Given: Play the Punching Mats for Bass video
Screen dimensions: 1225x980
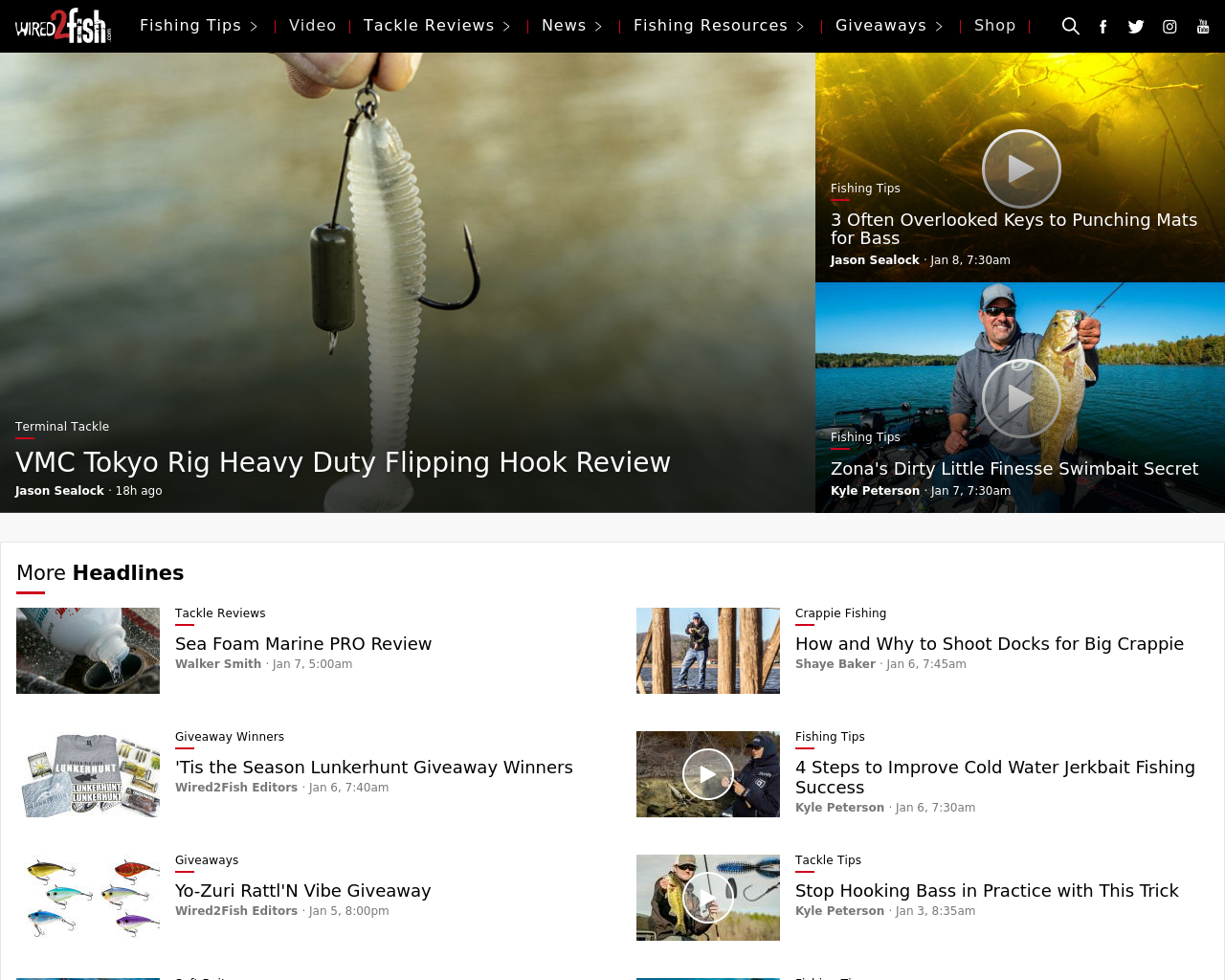Looking at the screenshot, I should (1021, 168).
